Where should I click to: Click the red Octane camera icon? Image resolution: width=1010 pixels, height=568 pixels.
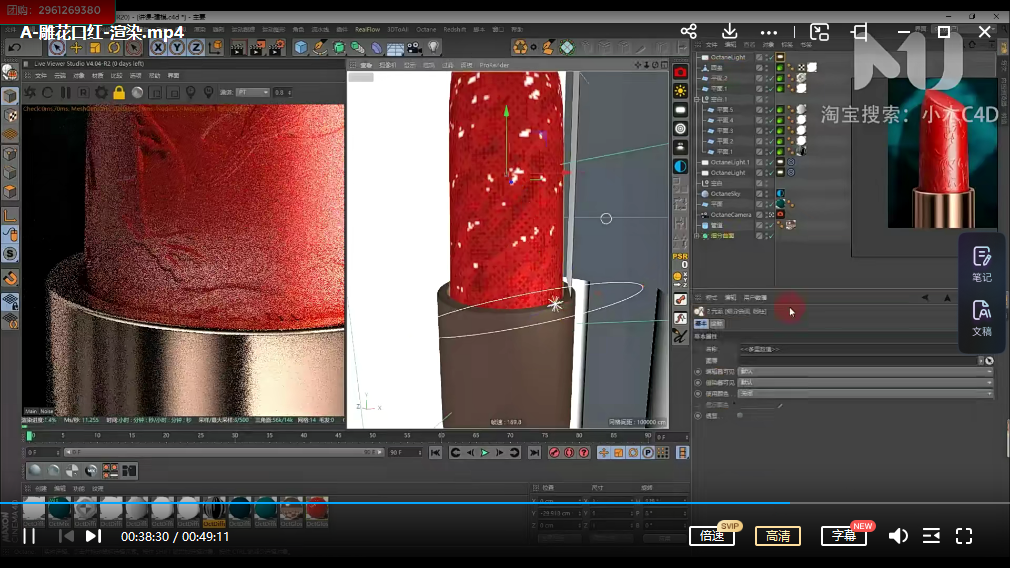[680, 72]
